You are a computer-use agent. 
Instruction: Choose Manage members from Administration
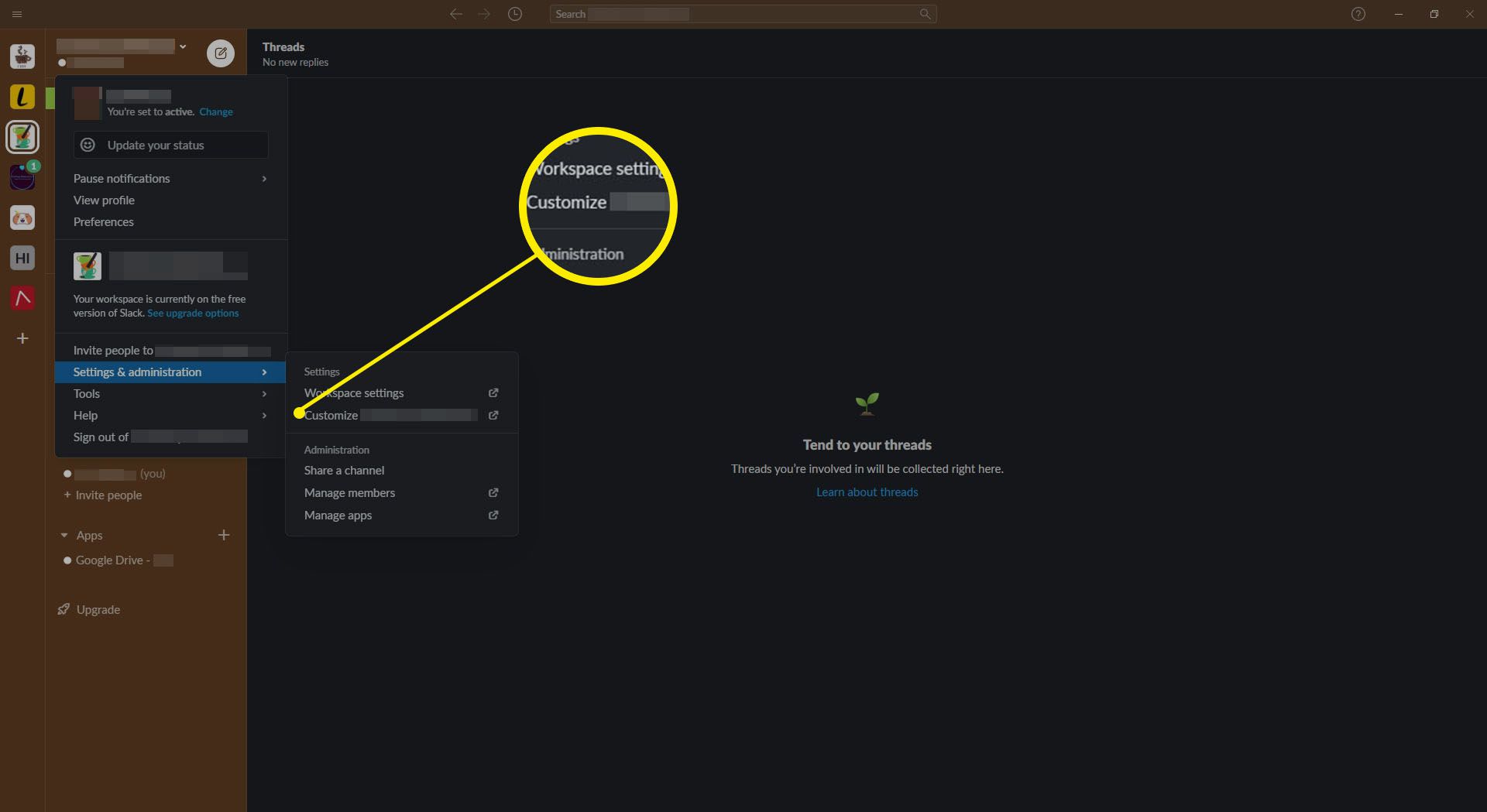pyautogui.click(x=349, y=493)
